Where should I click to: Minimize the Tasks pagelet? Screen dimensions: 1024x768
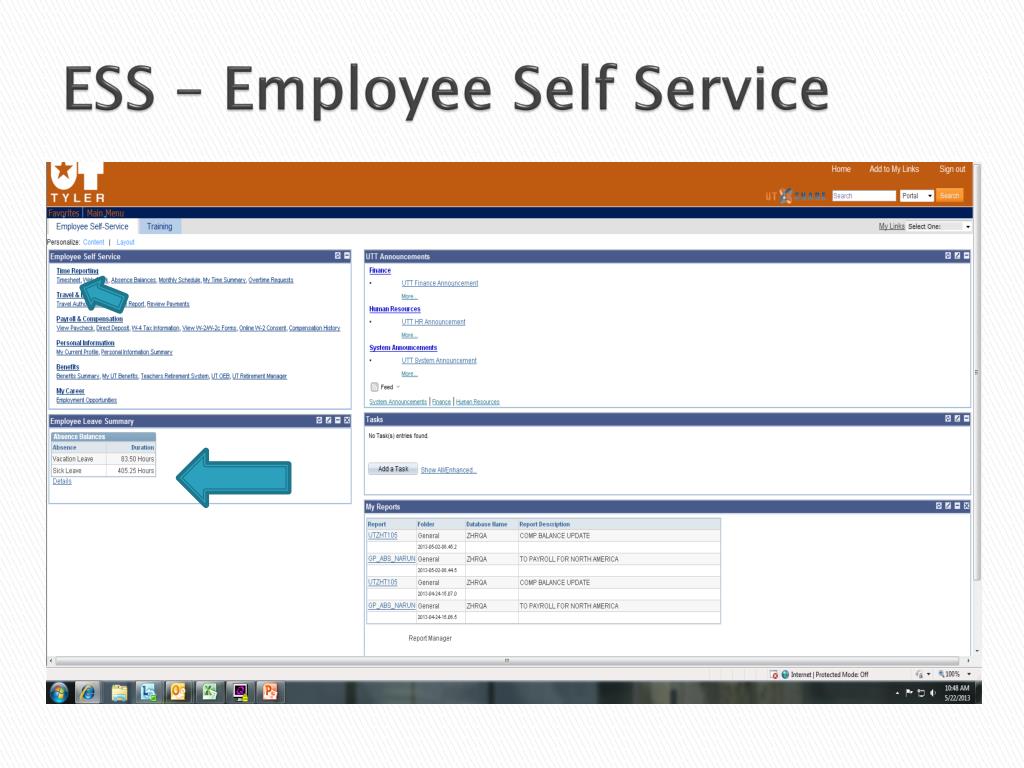pyautogui.click(x=967, y=419)
